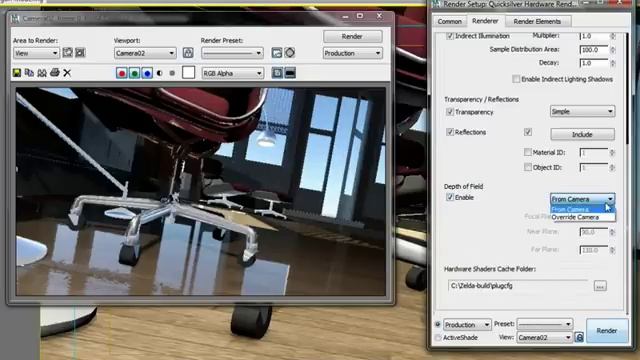
Task: Clear the rendered image with the X icon
Action: tap(67, 73)
